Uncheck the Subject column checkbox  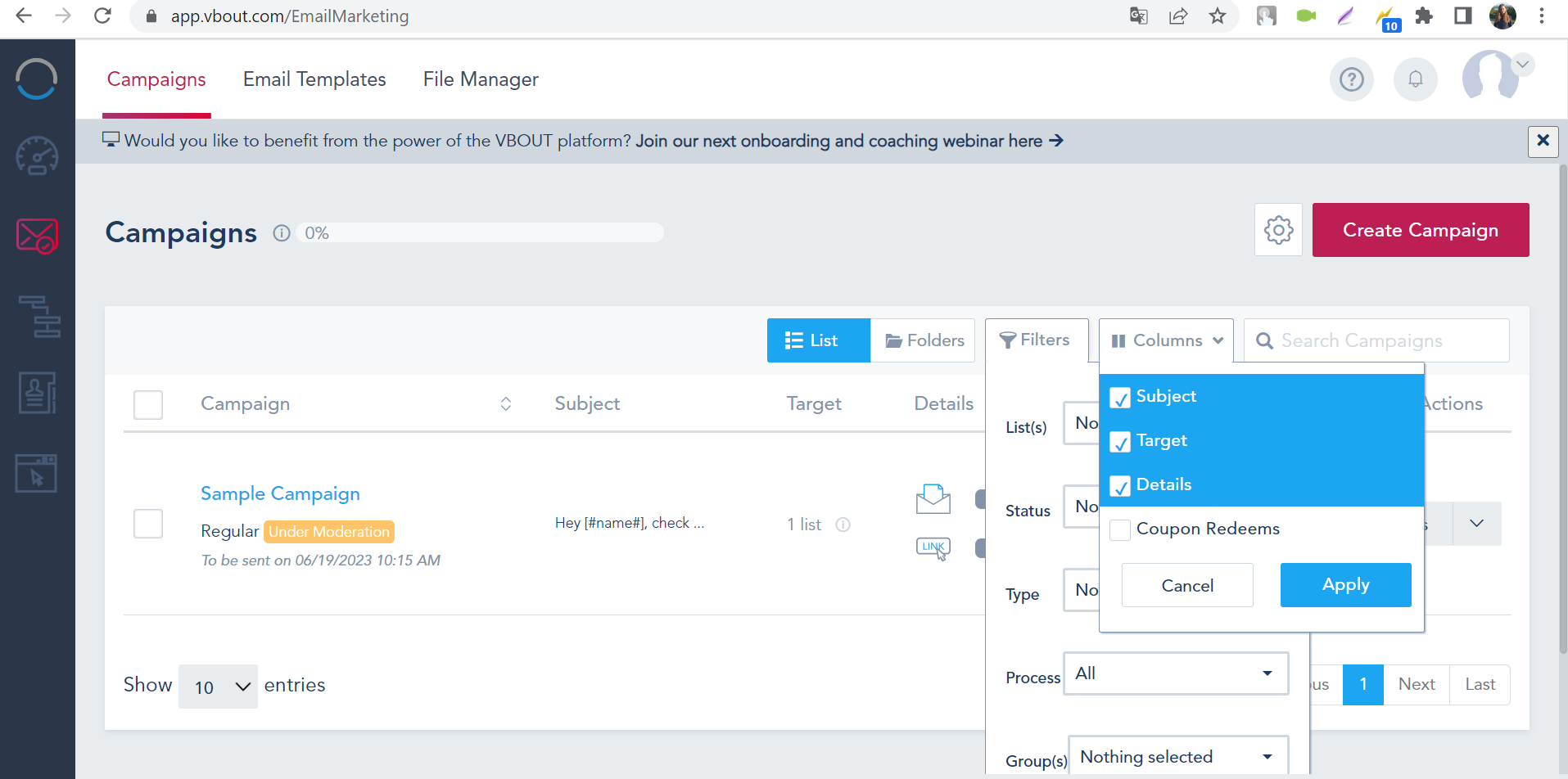pyautogui.click(x=1120, y=398)
